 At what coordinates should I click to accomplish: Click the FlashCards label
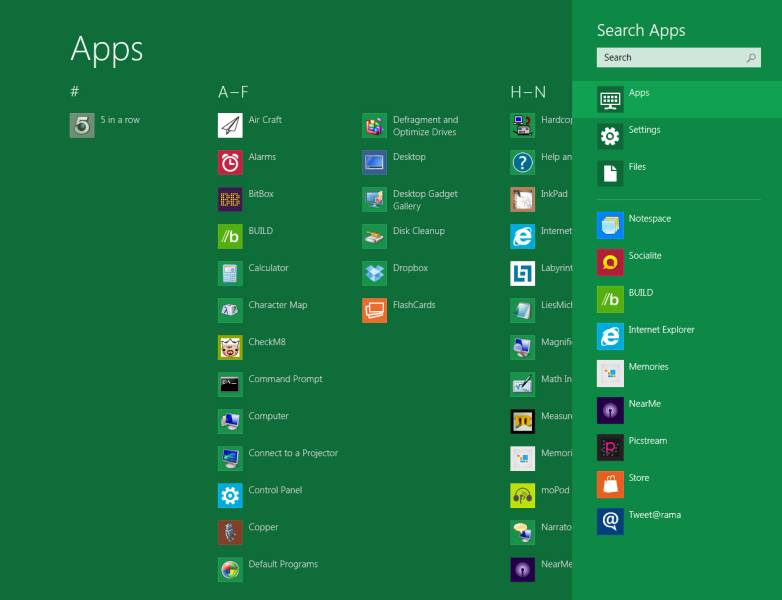pyautogui.click(x=414, y=305)
